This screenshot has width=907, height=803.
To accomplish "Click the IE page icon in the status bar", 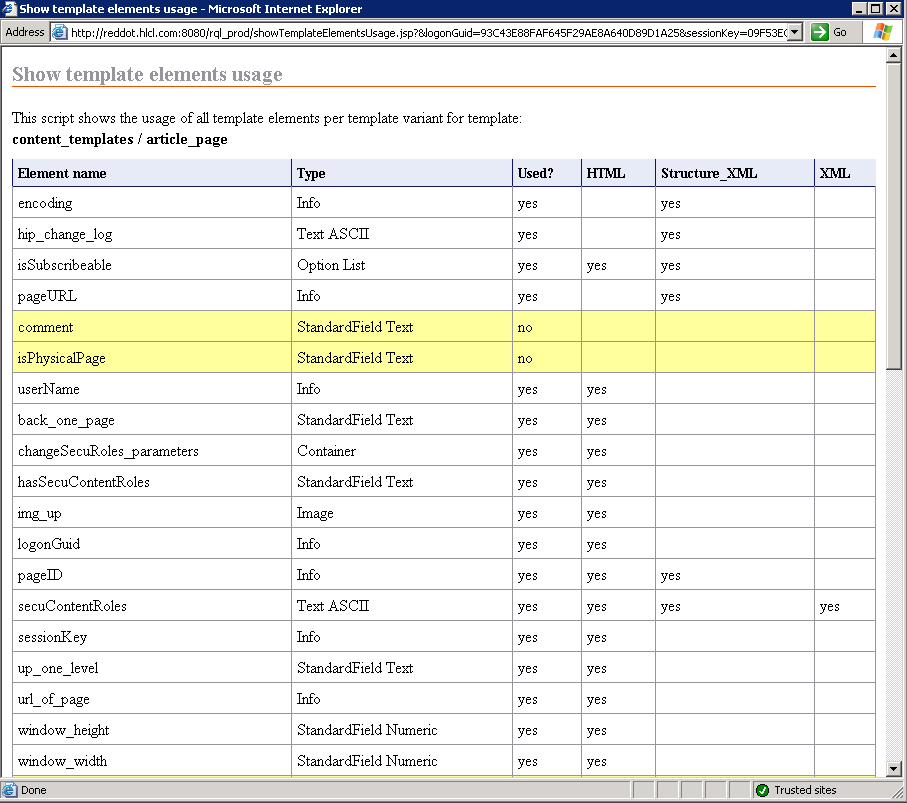I will [9, 790].
